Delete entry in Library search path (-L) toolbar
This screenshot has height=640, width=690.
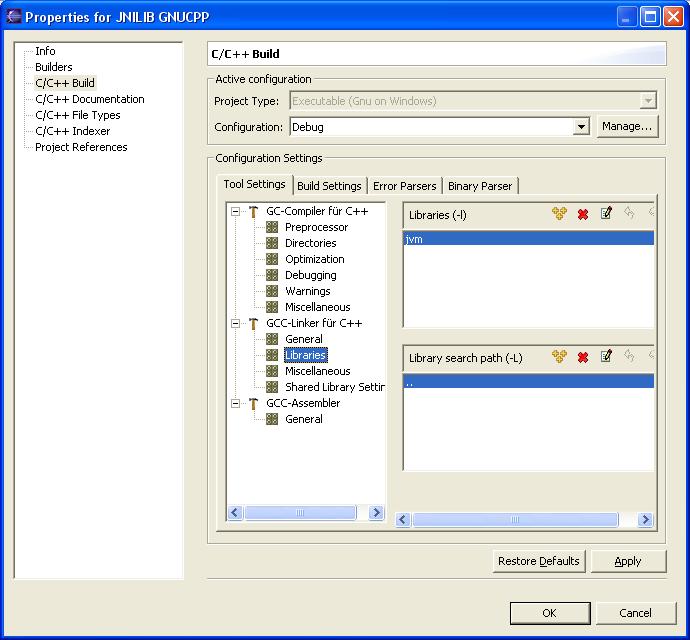(x=583, y=357)
